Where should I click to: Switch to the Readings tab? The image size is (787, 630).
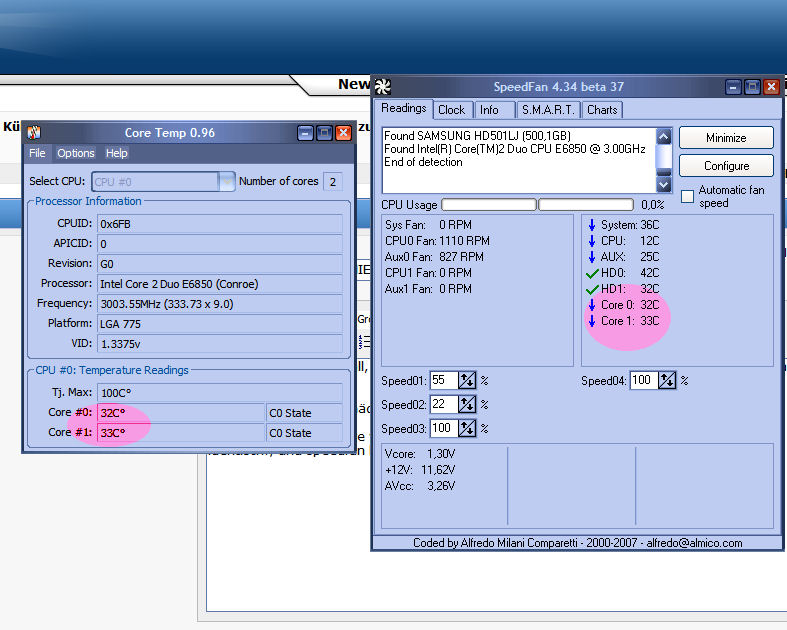coord(404,108)
